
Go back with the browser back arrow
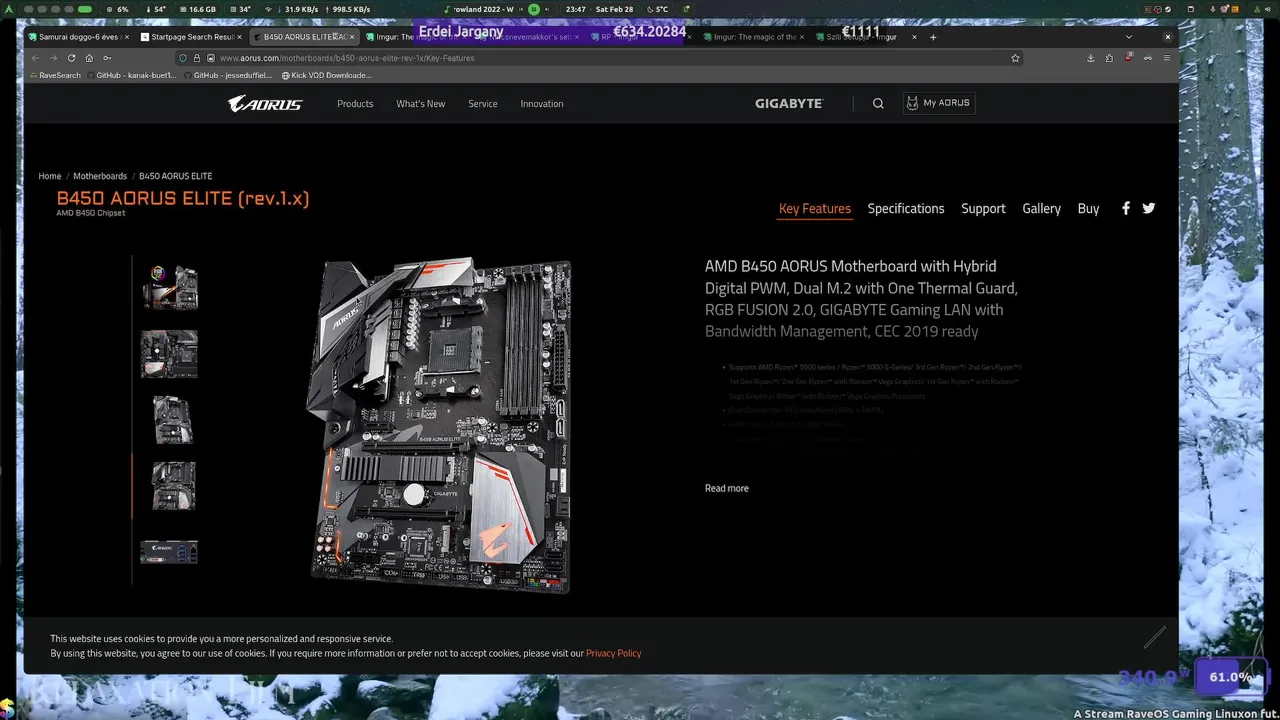coord(36,58)
